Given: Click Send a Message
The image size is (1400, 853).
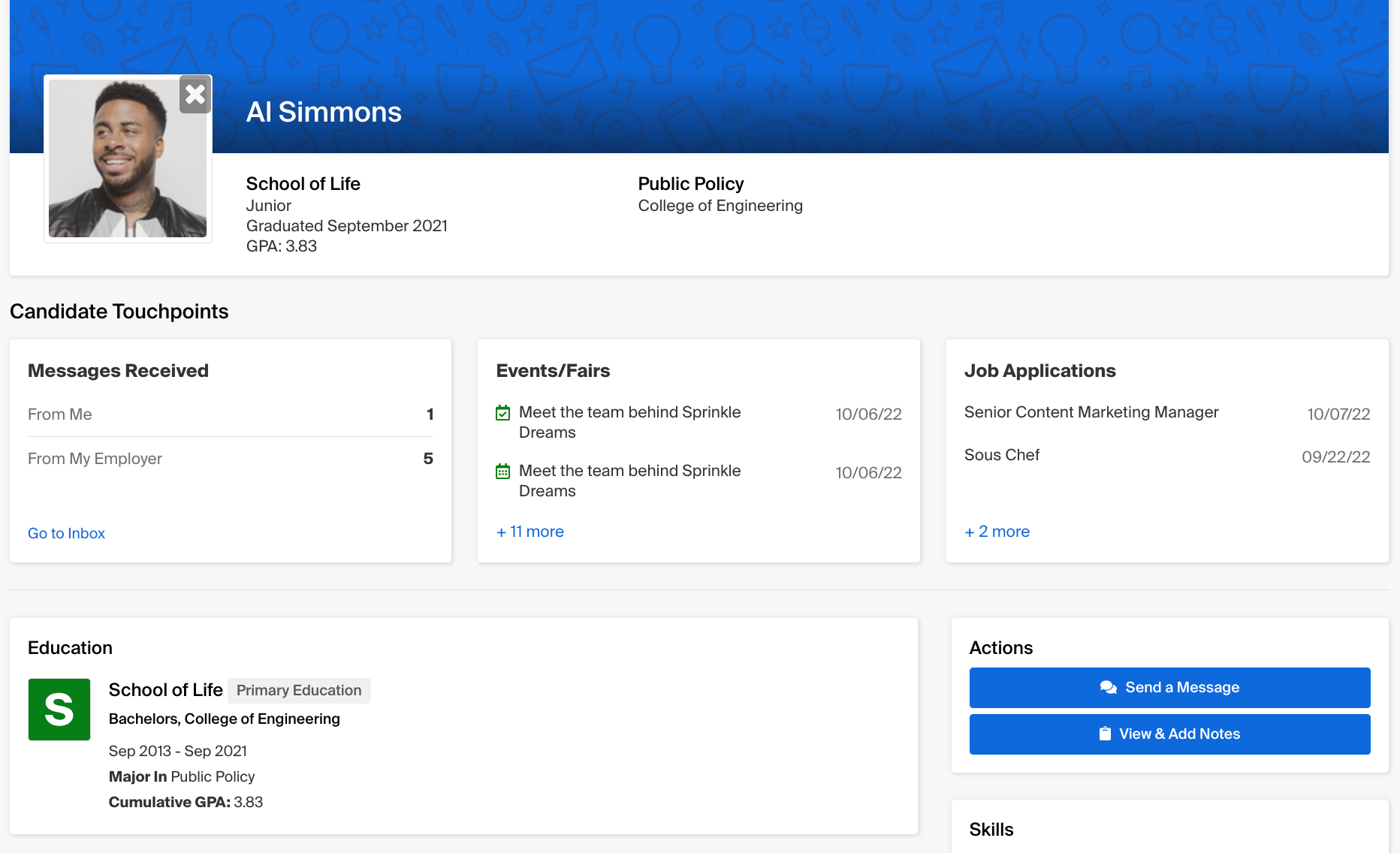Looking at the screenshot, I should pos(1169,687).
